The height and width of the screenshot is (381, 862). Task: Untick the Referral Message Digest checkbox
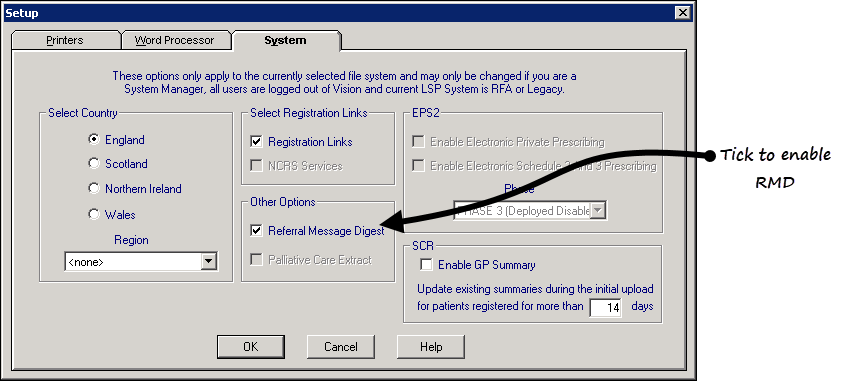tap(256, 231)
